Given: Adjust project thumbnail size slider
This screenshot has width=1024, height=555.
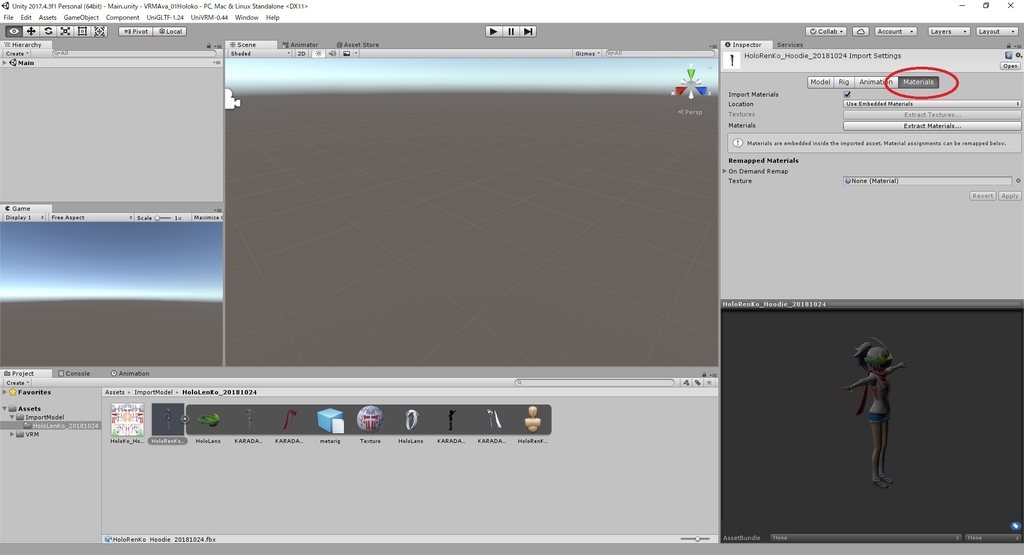Looking at the screenshot, I should (x=696, y=539).
